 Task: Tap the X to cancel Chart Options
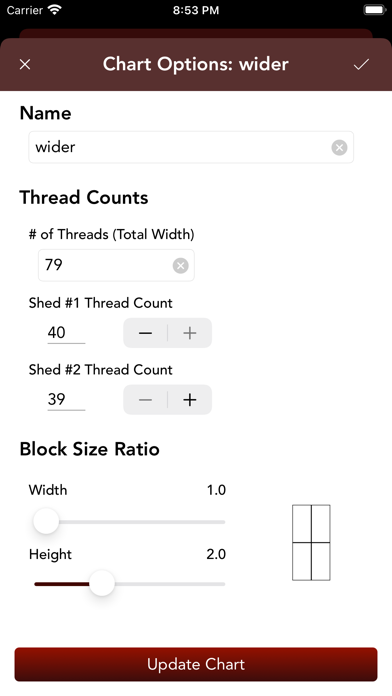(x=25, y=64)
